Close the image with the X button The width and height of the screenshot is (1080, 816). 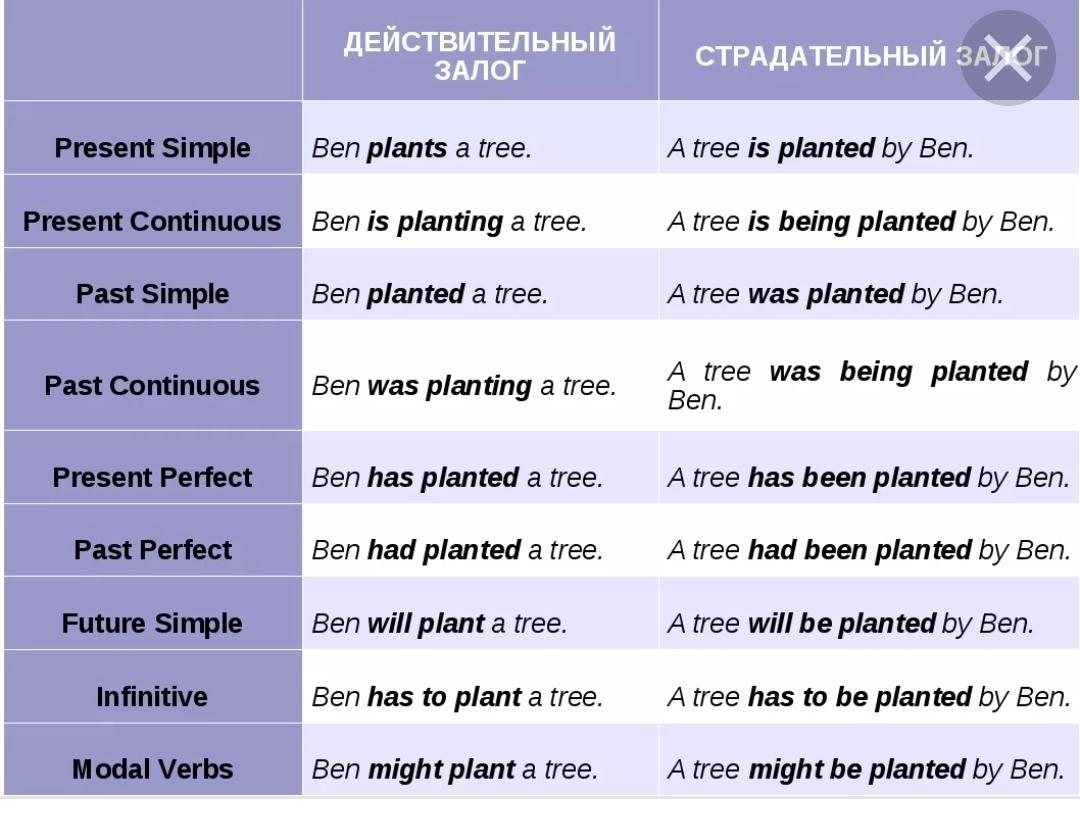click(1007, 58)
